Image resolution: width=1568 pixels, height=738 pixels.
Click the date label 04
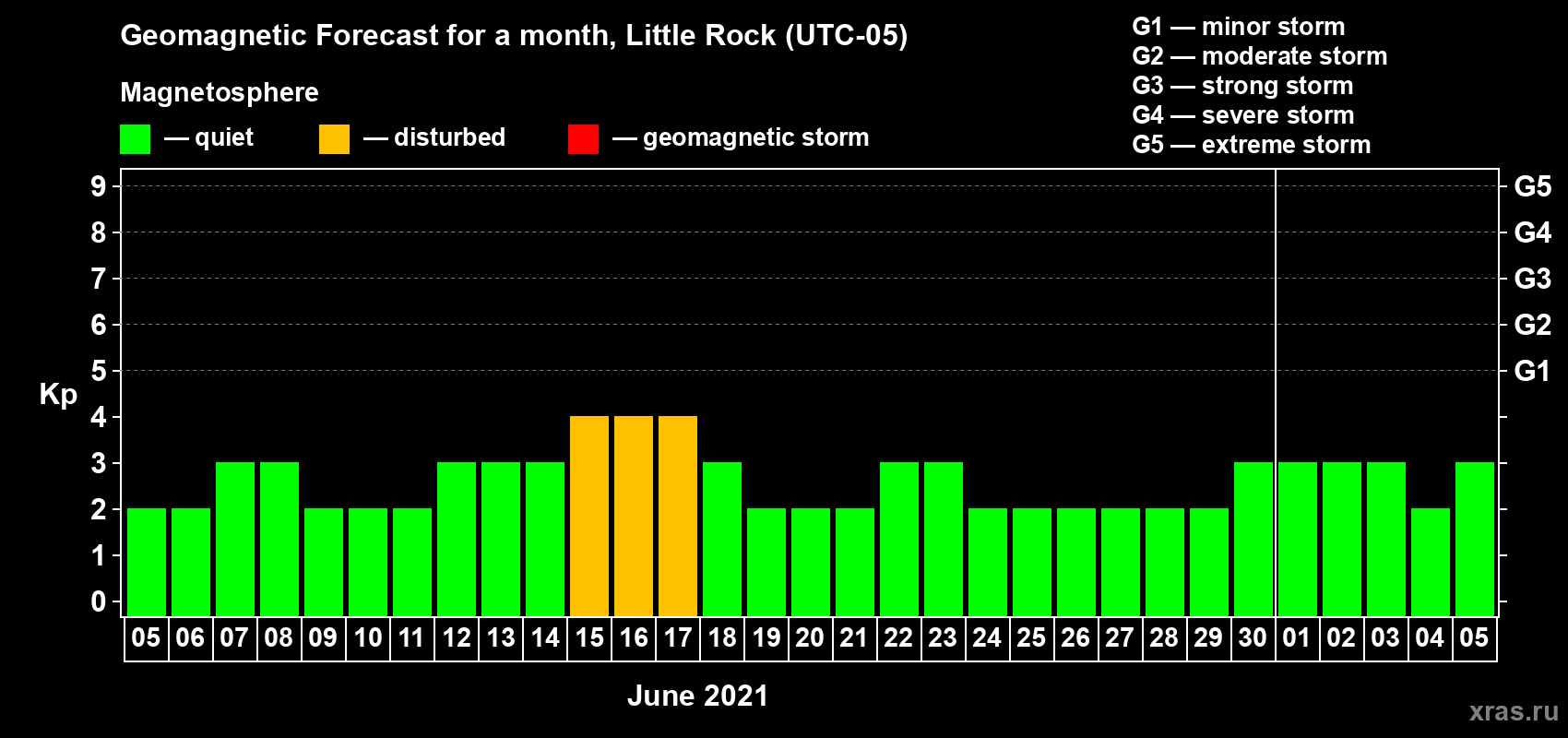pyautogui.click(x=1430, y=637)
